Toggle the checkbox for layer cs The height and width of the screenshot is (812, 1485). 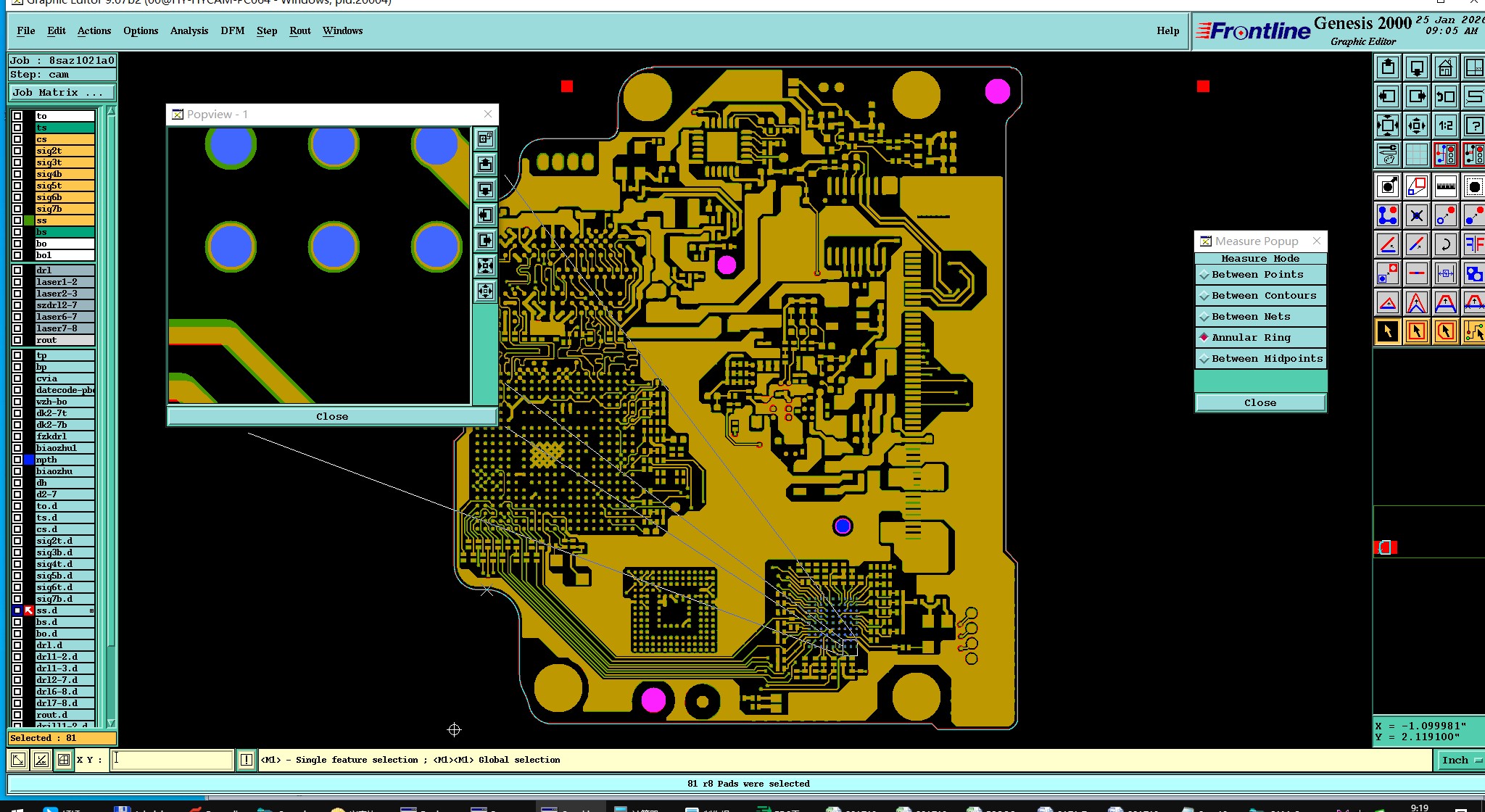click(x=17, y=139)
